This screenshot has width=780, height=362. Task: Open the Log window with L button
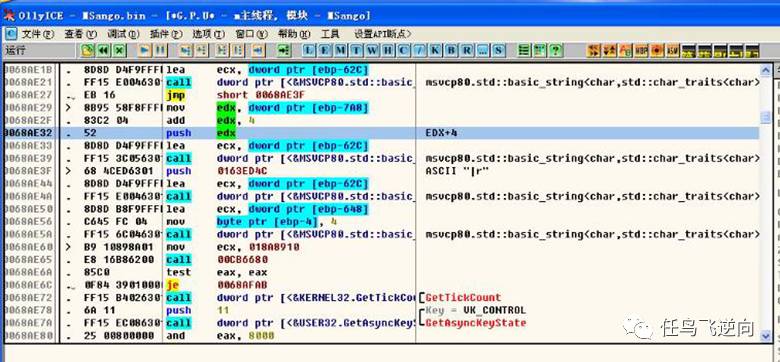[309, 50]
